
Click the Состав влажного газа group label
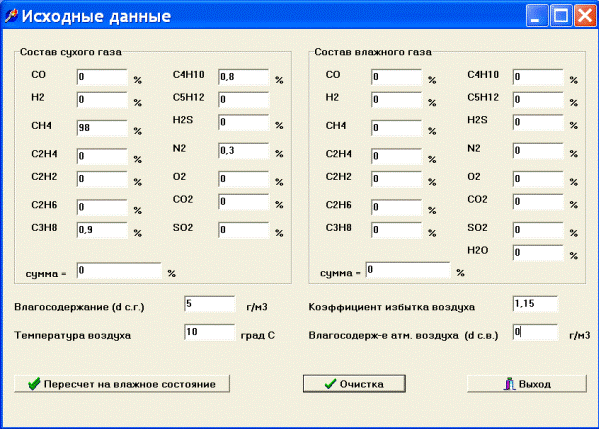point(373,52)
